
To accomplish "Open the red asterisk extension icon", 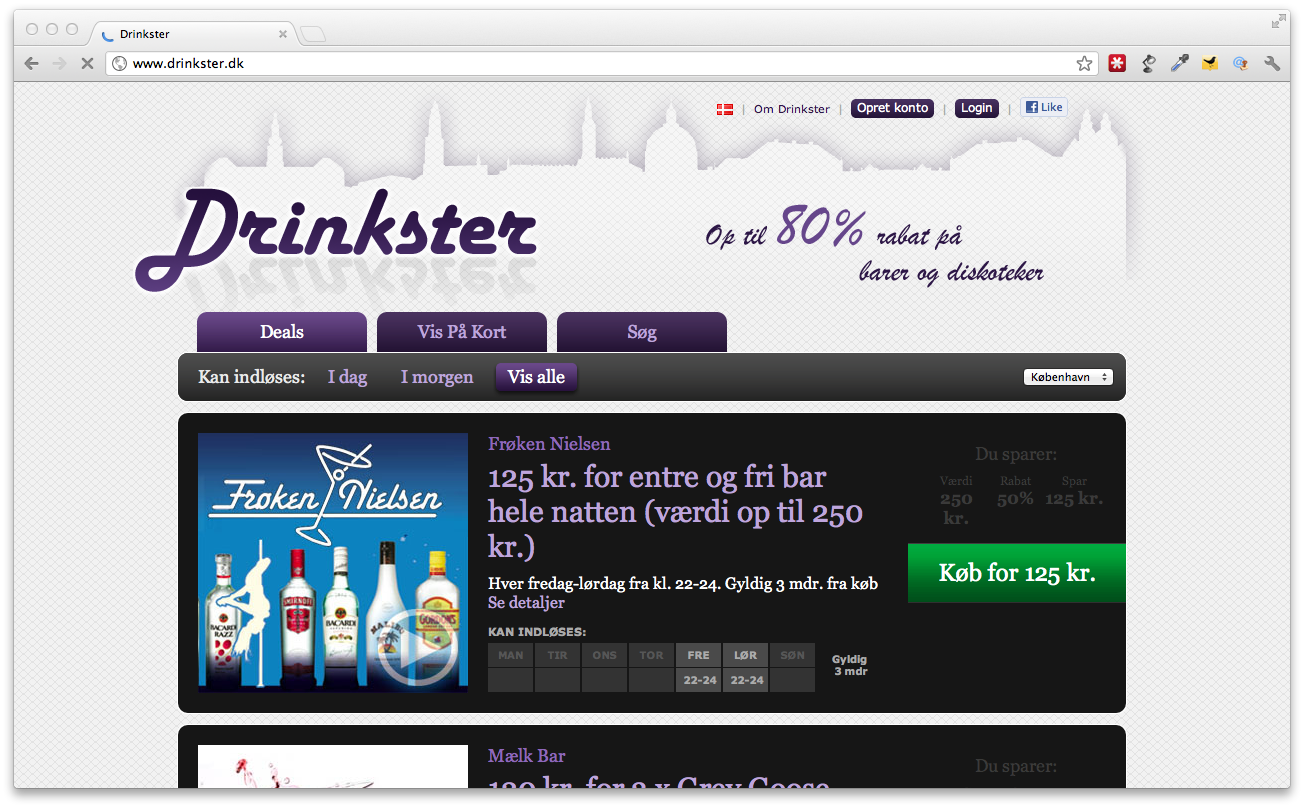I will [1117, 63].
